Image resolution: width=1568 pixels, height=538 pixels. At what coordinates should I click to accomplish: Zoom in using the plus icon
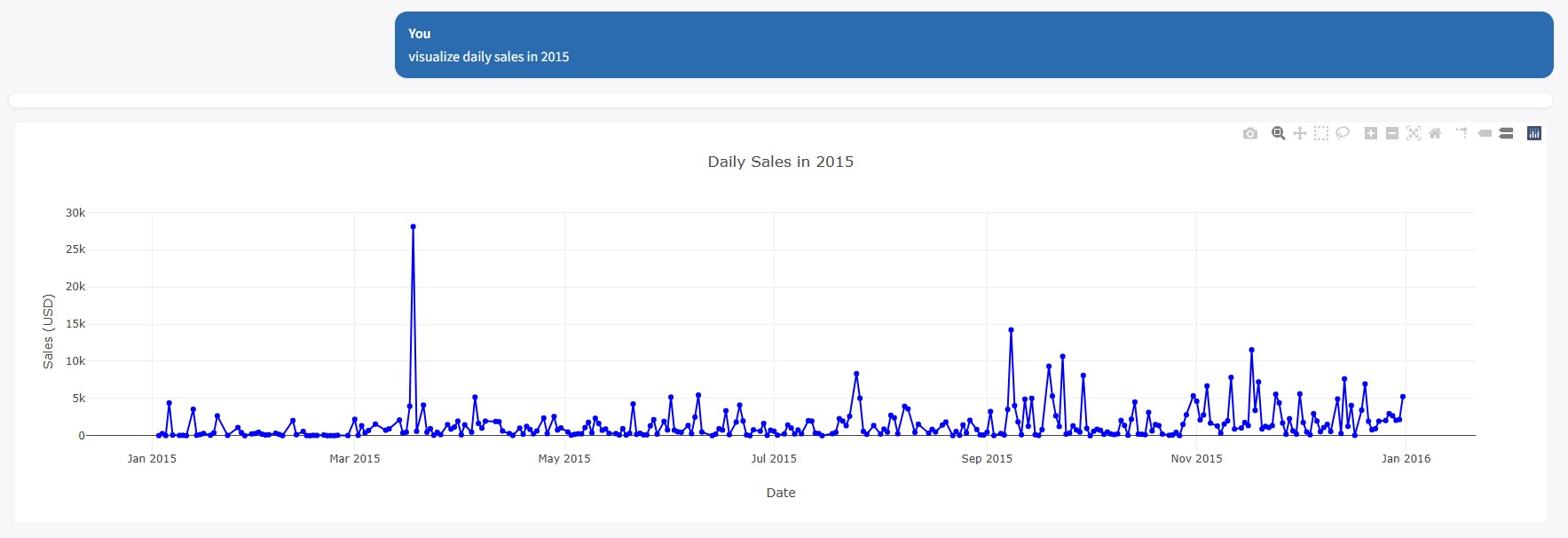(x=1371, y=133)
